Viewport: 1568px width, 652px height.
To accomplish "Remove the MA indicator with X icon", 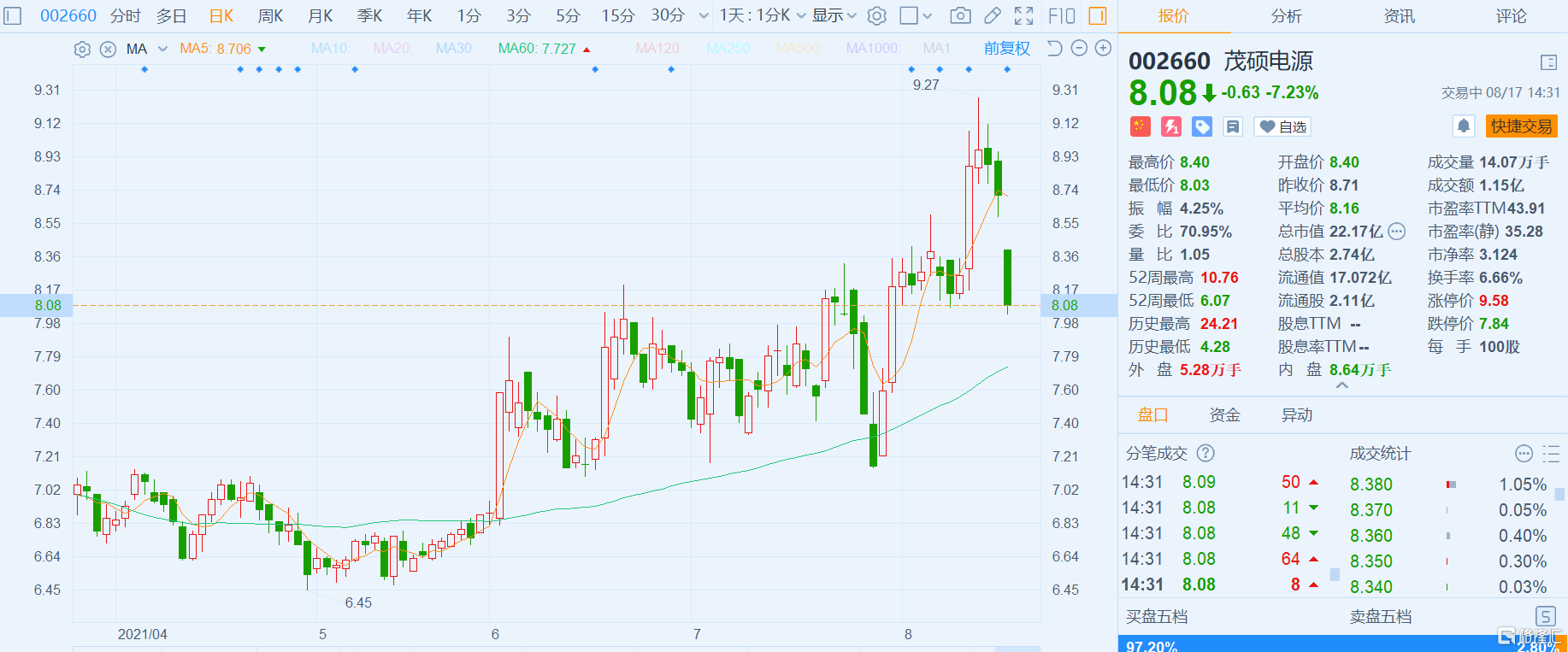I will (x=108, y=50).
